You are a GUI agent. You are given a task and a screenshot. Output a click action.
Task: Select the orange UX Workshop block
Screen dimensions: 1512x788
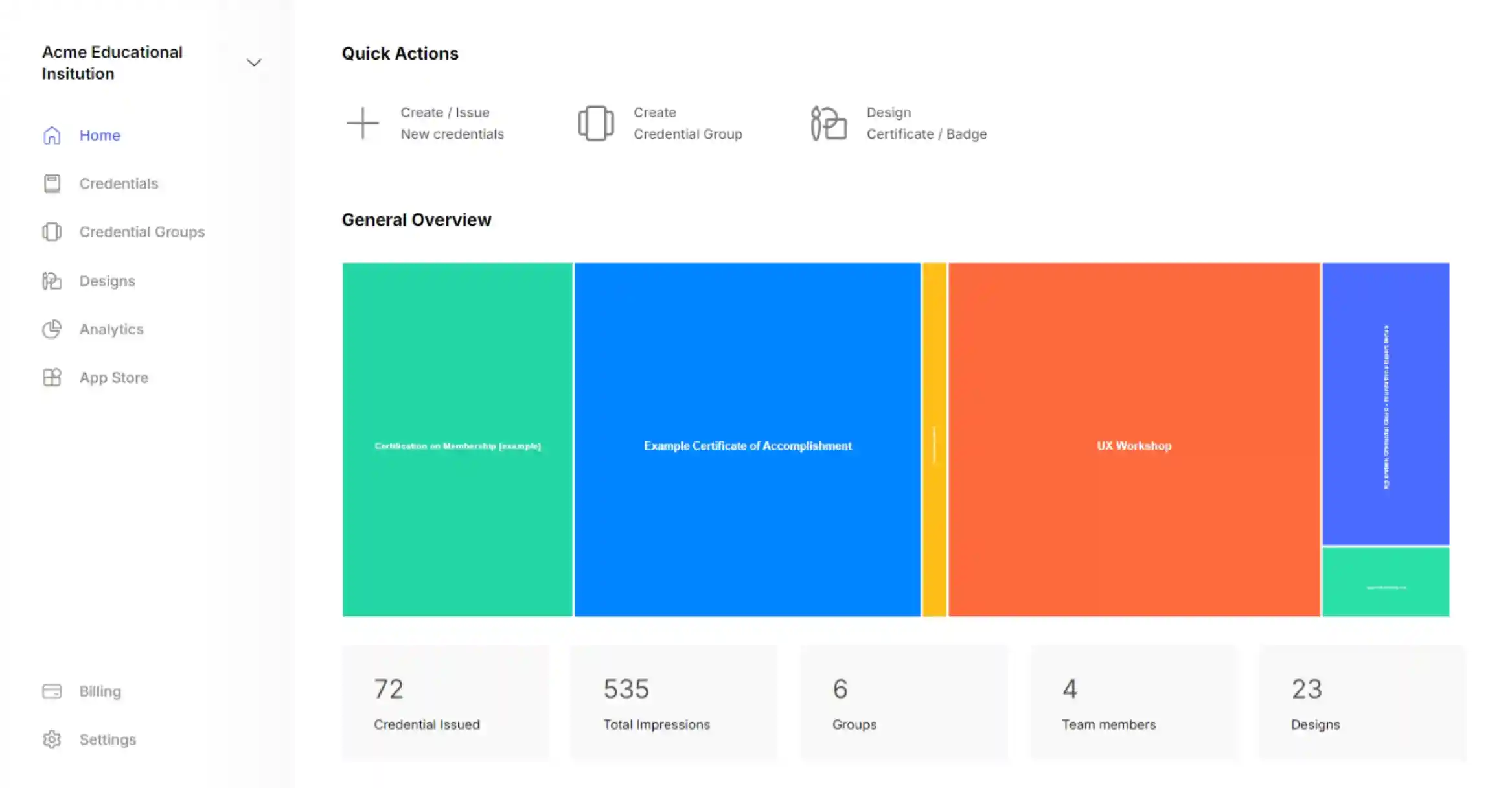(x=1132, y=445)
